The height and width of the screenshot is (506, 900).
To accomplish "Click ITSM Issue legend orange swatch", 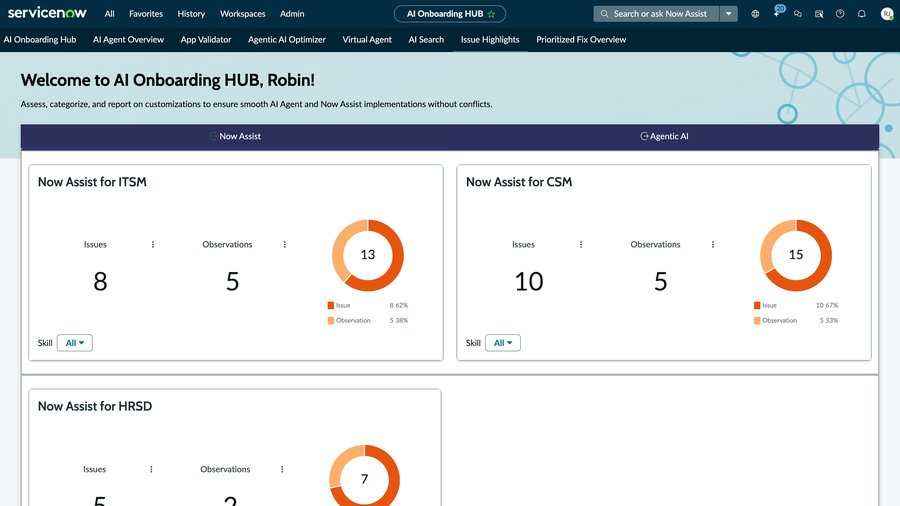I will pyautogui.click(x=331, y=305).
